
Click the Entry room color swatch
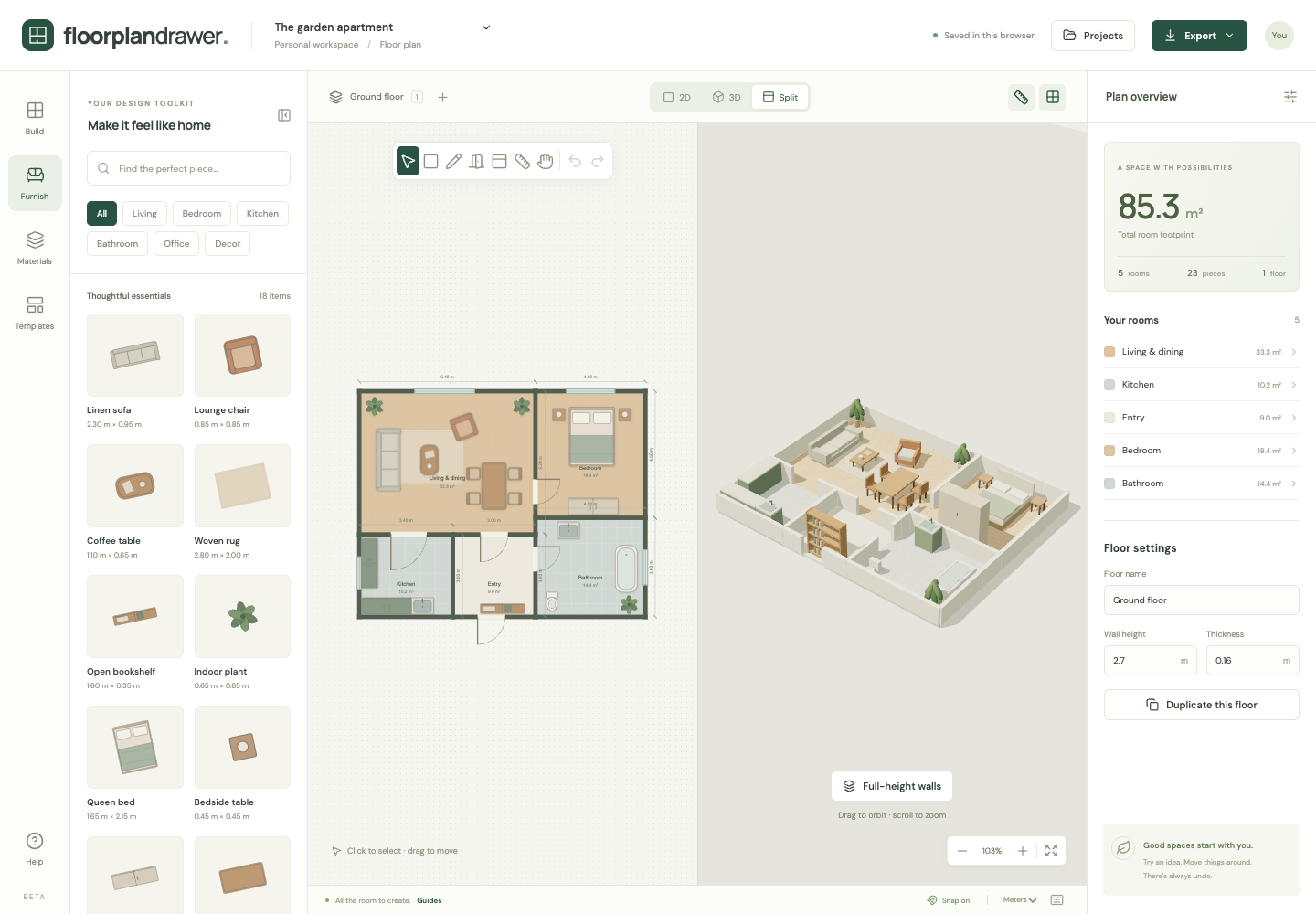pyautogui.click(x=1109, y=418)
